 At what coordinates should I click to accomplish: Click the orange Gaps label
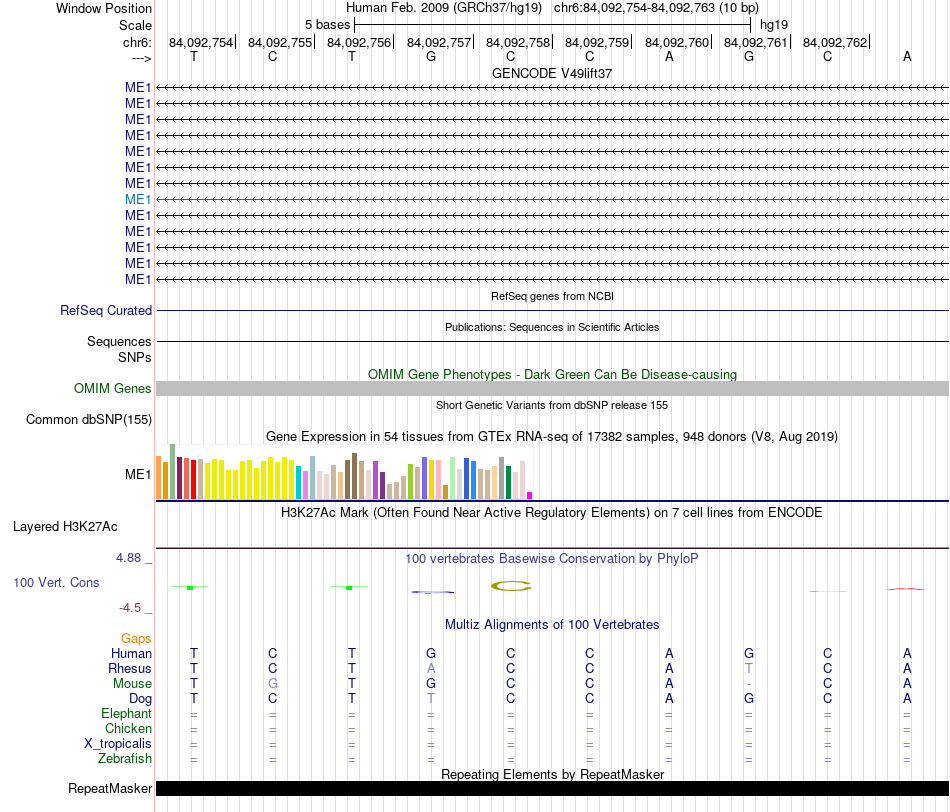coord(136,639)
